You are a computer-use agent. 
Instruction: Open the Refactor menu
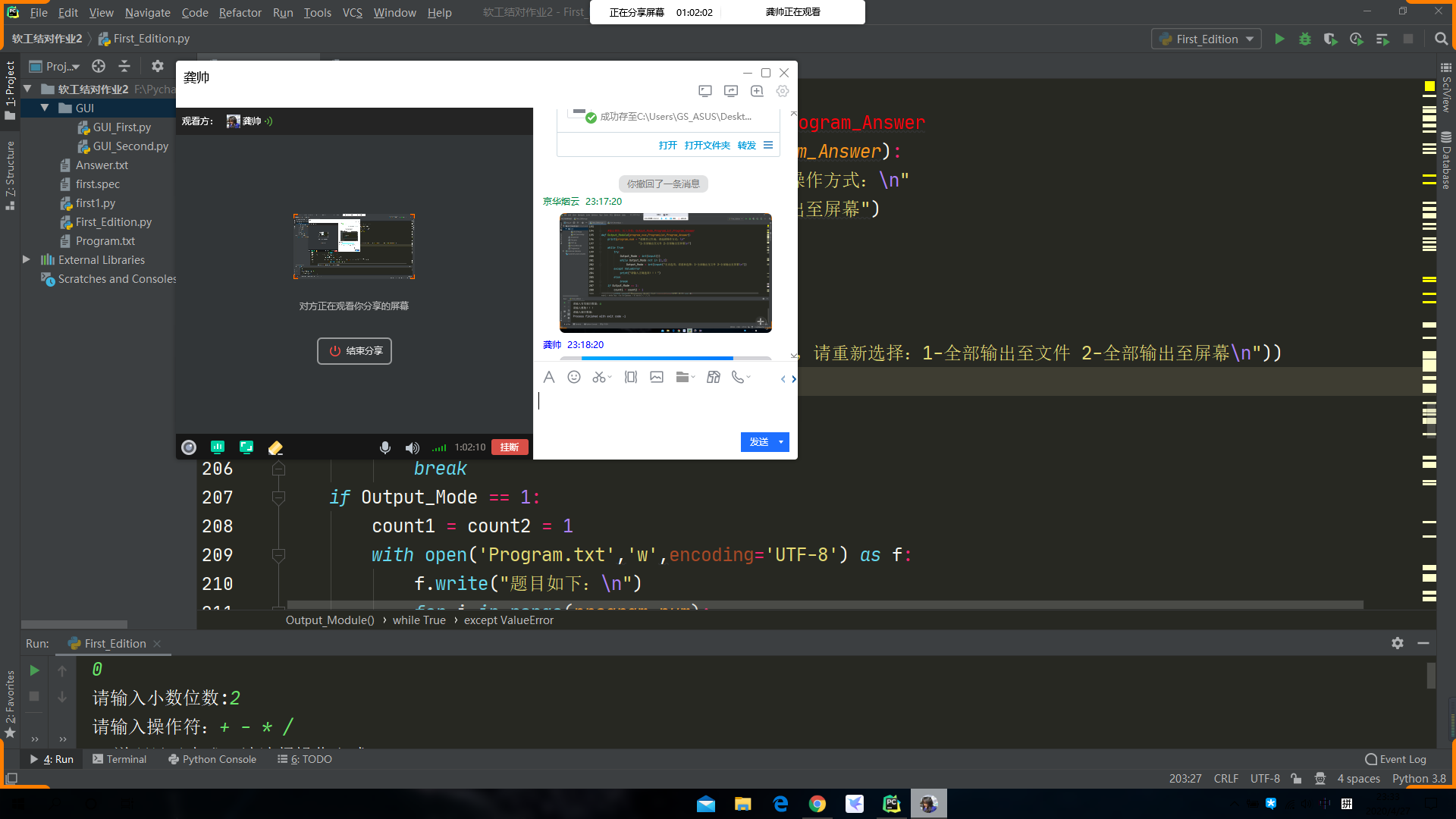click(x=240, y=12)
